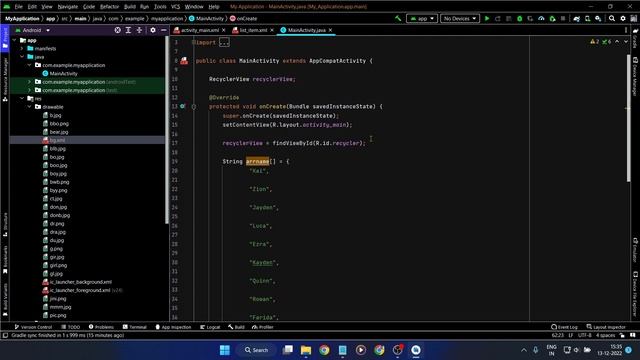The height and width of the screenshot is (360, 640).
Task: Click the Stop icon in the toolbar
Action: click(x=563, y=18)
